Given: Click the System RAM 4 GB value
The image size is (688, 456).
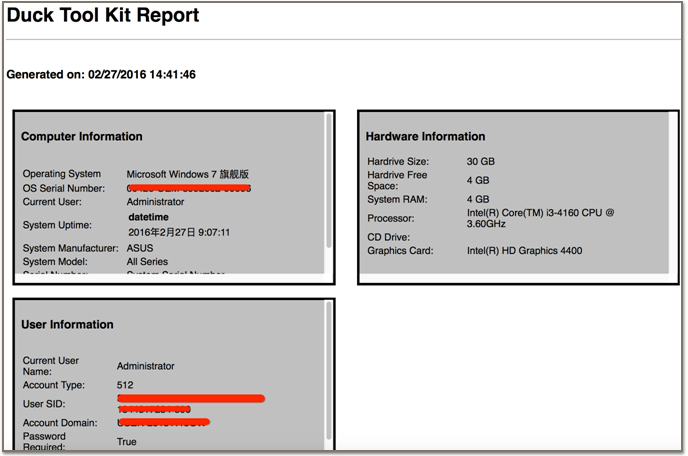Looking at the screenshot, I should pyautogui.click(x=477, y=199).
